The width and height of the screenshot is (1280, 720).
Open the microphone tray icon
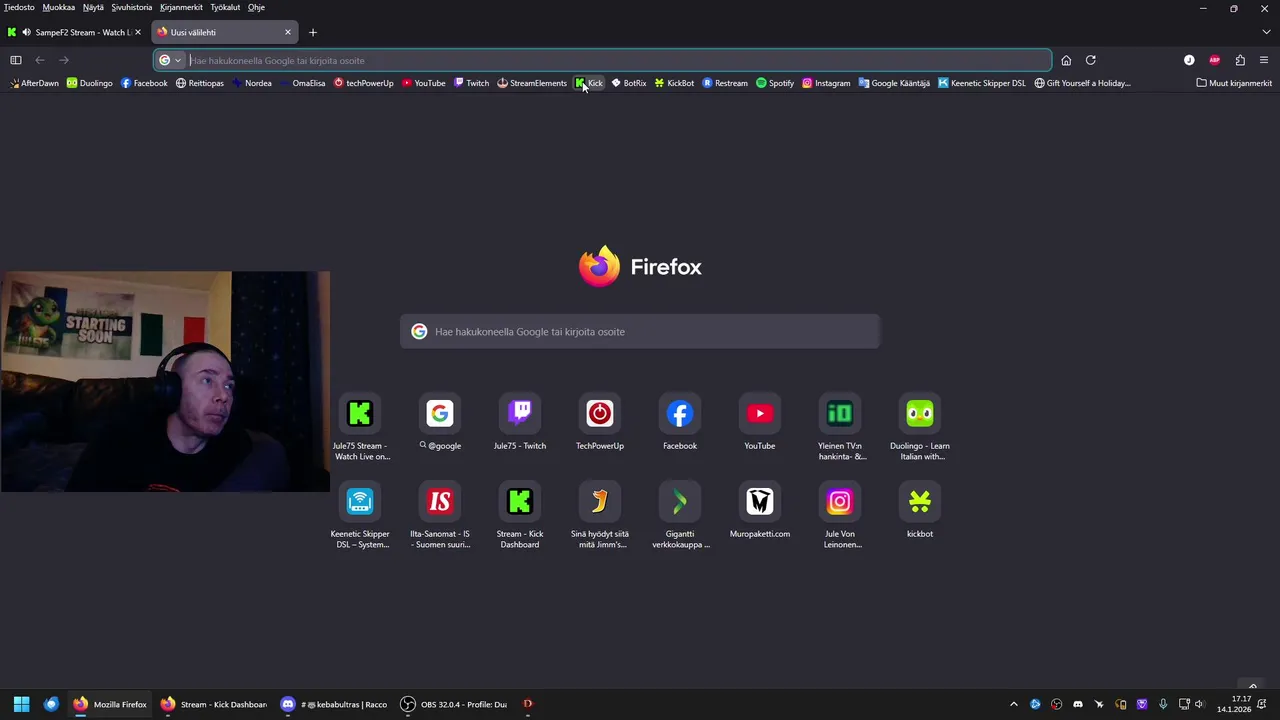coord(1163,704)
